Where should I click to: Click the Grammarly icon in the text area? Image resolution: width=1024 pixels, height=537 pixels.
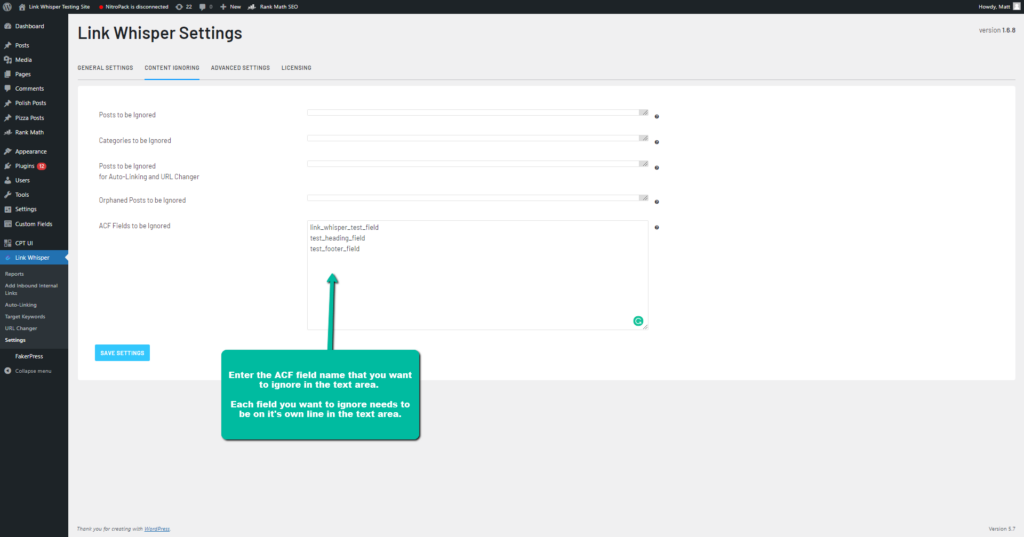[x=637, y=321]
